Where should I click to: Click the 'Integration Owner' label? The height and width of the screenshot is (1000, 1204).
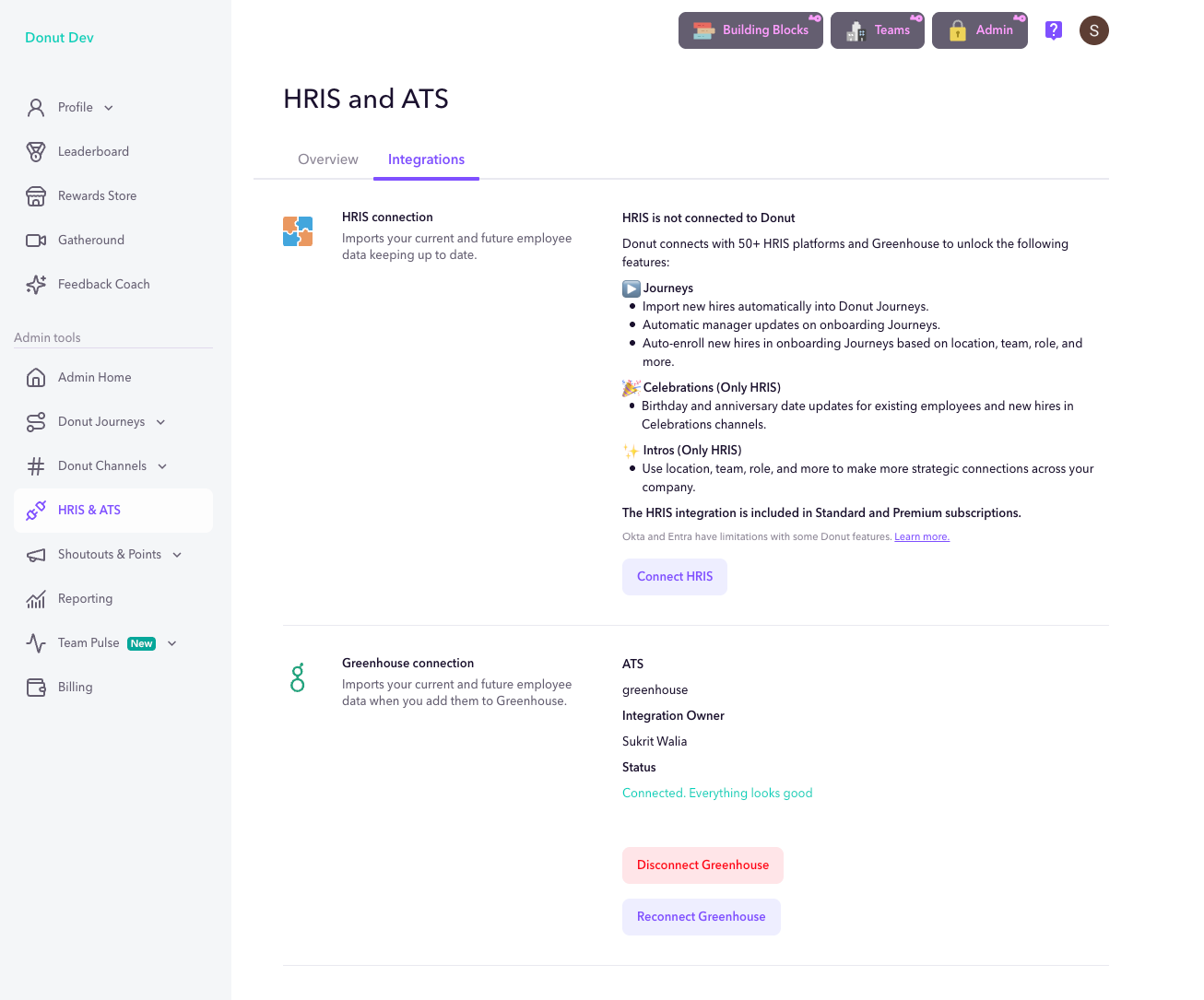tap(673, 716)
